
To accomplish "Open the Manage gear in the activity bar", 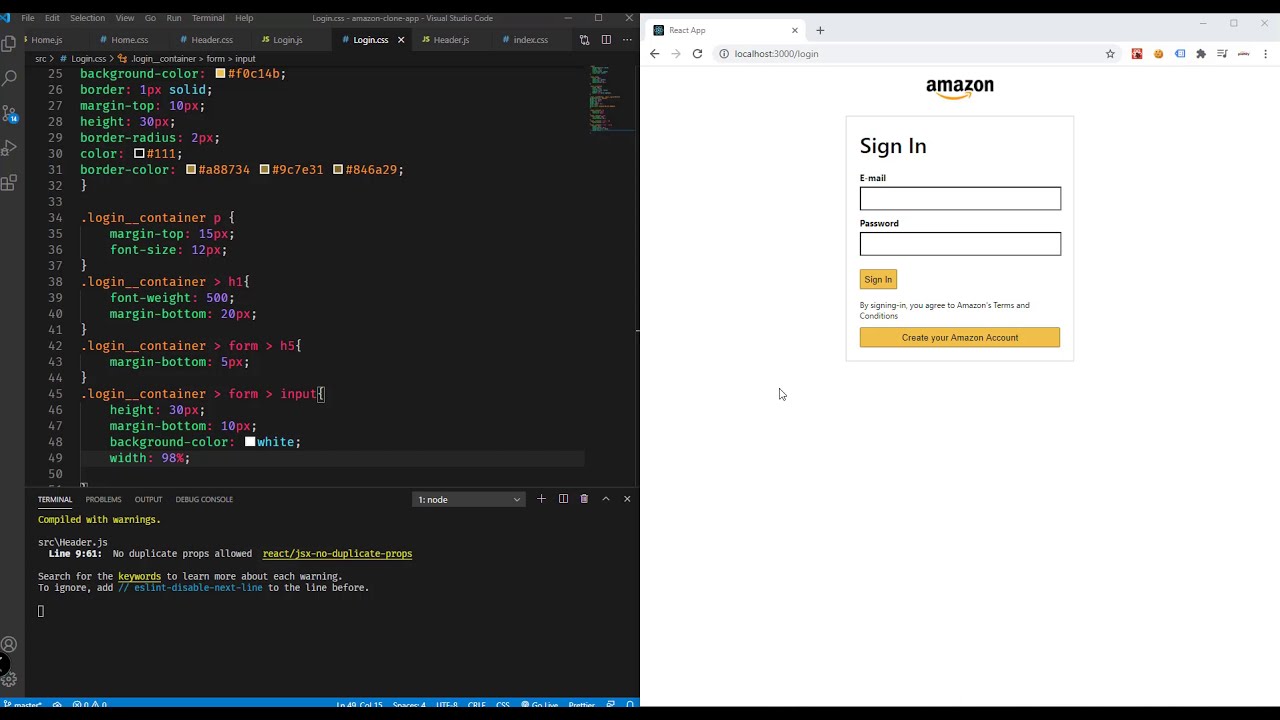I will pos(9,680).
